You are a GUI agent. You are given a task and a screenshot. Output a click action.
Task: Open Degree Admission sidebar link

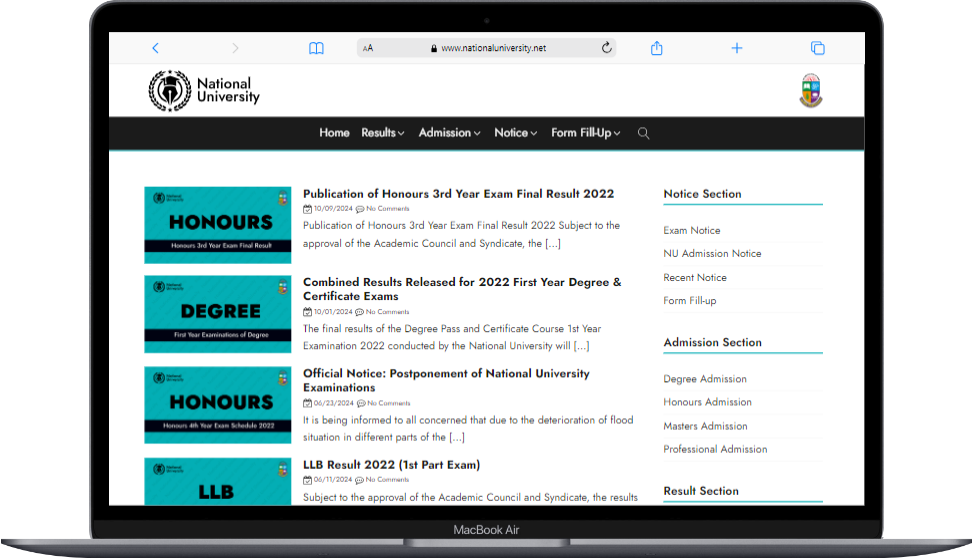click(705, 379)
